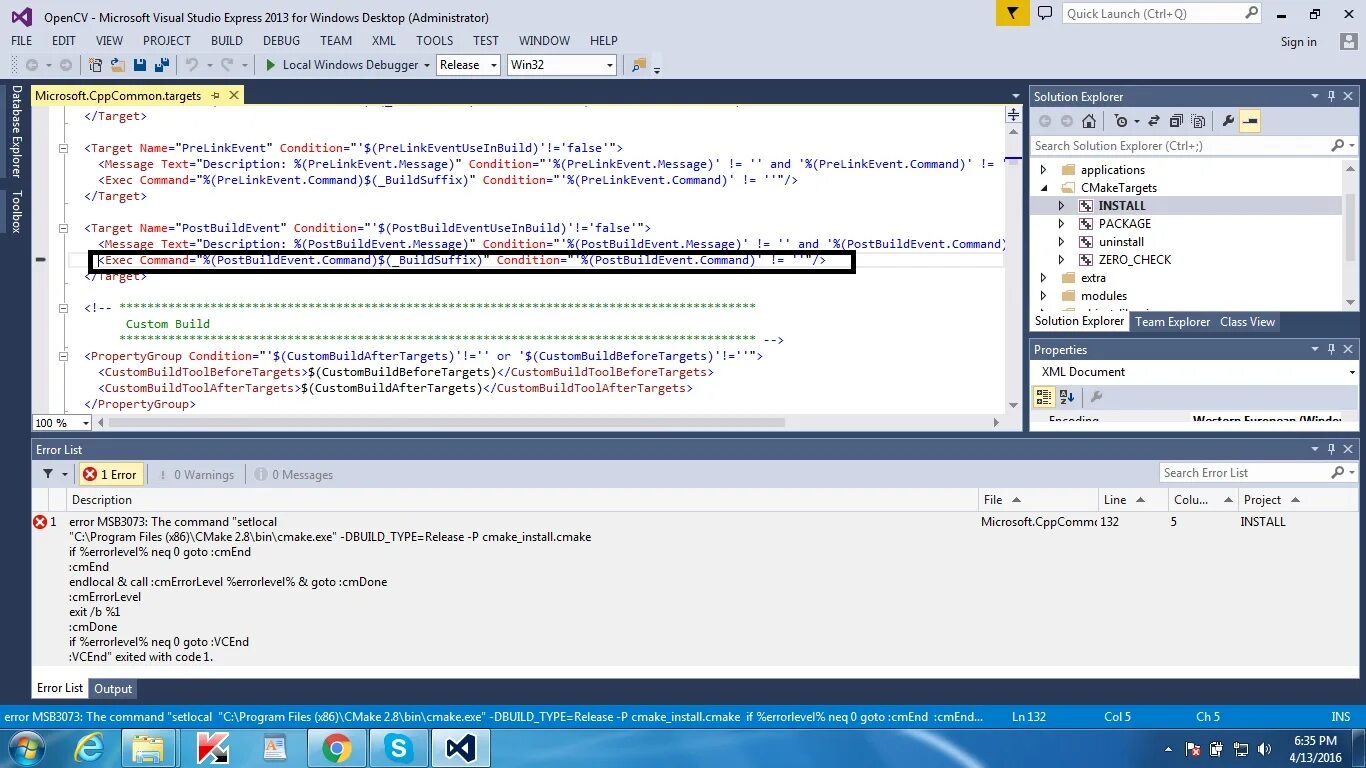
Task: Open the debugger target dropdown arrow
Action: point(427,65)
